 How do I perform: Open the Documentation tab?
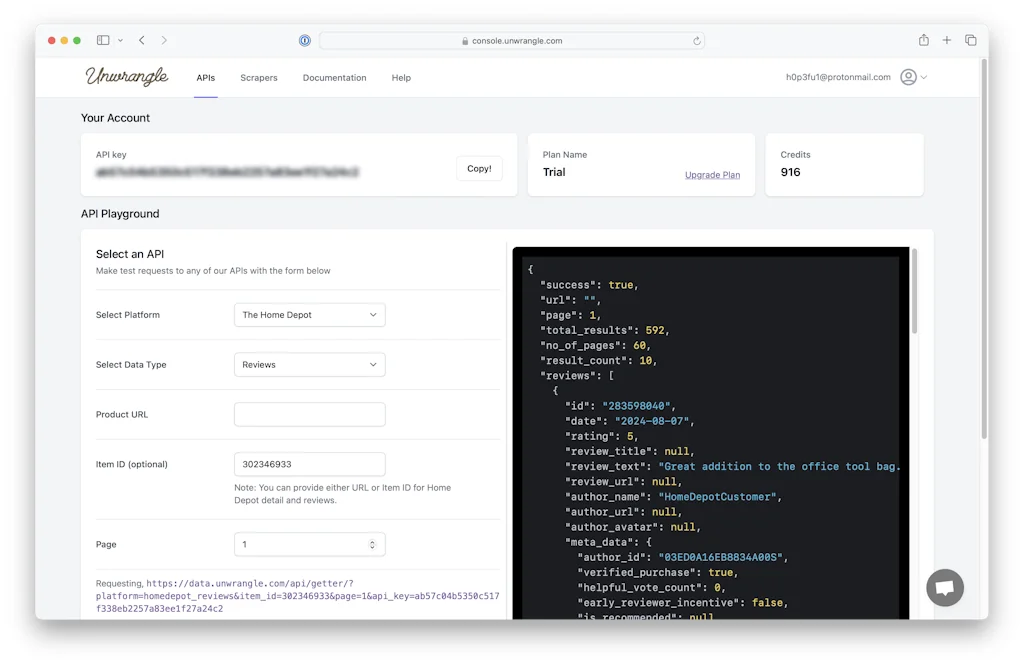coord(334,78)
